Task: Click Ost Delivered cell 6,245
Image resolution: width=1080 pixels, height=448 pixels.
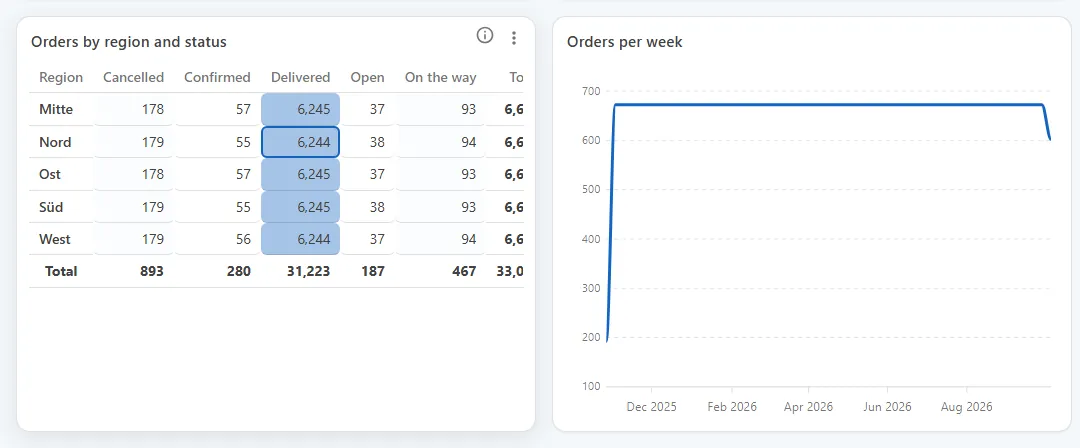Action: click(300, 174)
